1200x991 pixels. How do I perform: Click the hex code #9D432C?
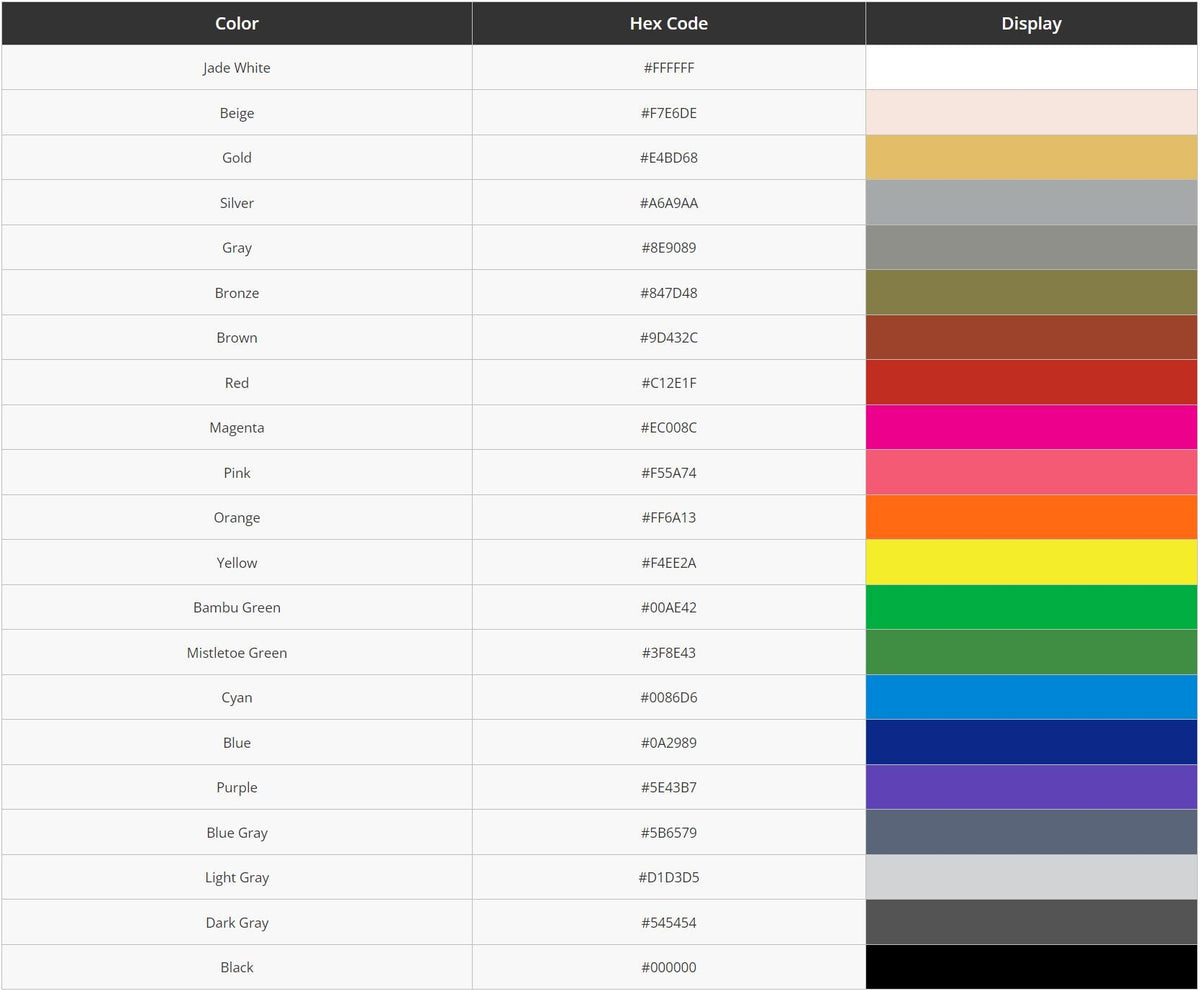tap(669, 338)
